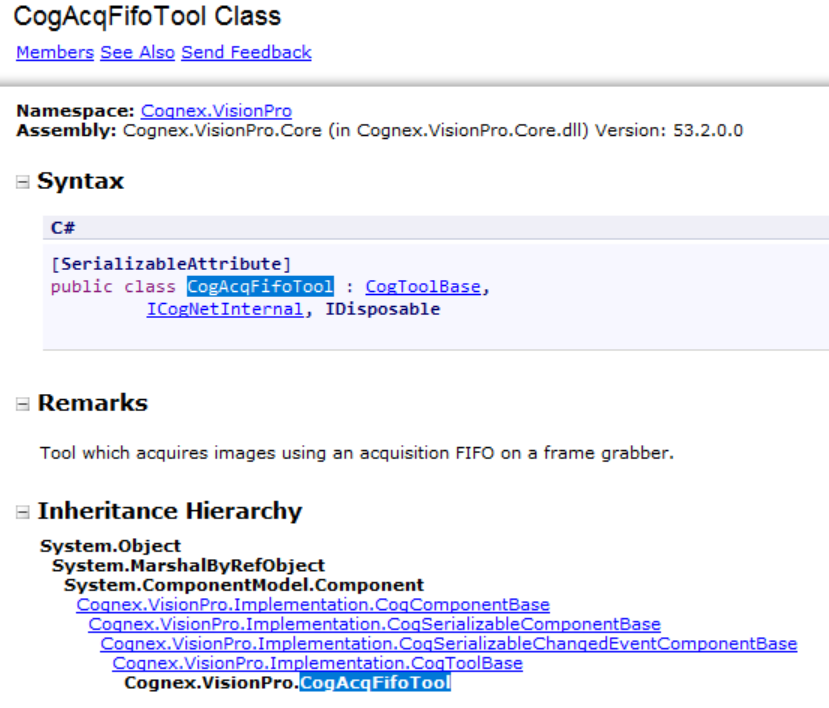Click the System.ComponentModel.Component hierarchy entry

coord(244,585)
